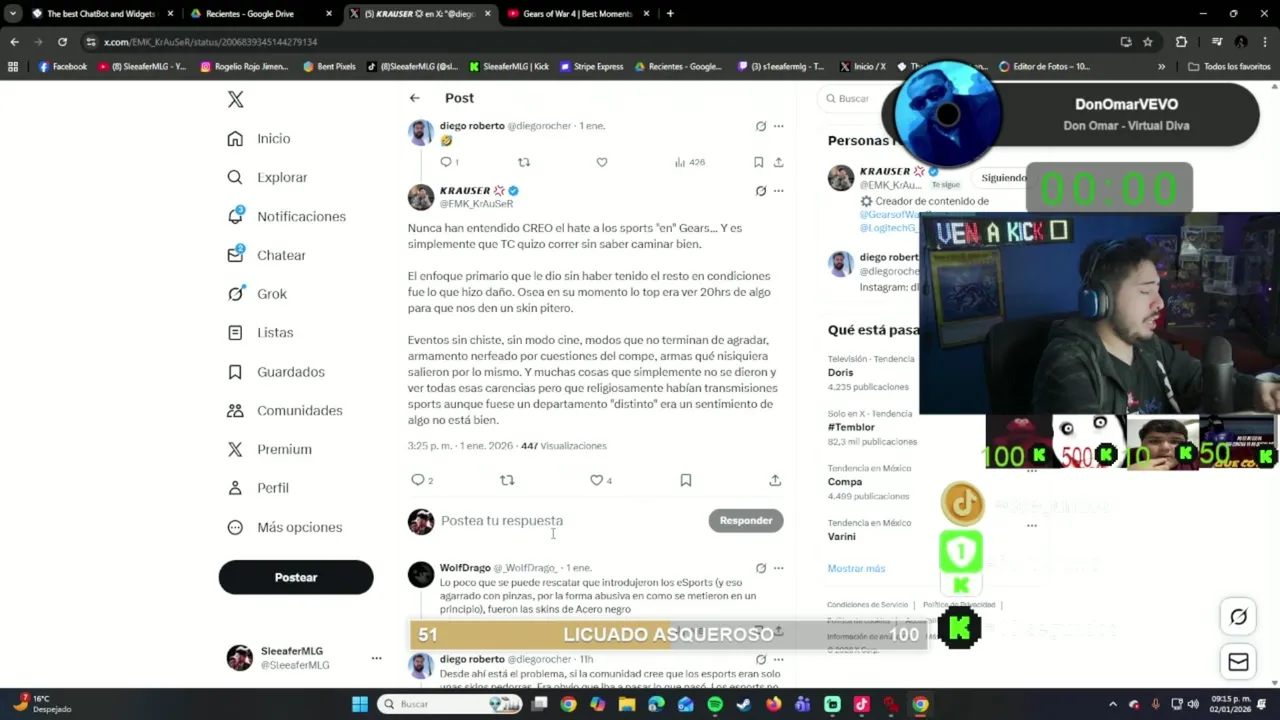This screenshot has height=720, width=1280.
Task: Click the X logo in the sidebar
Action: tap(235, 99)
